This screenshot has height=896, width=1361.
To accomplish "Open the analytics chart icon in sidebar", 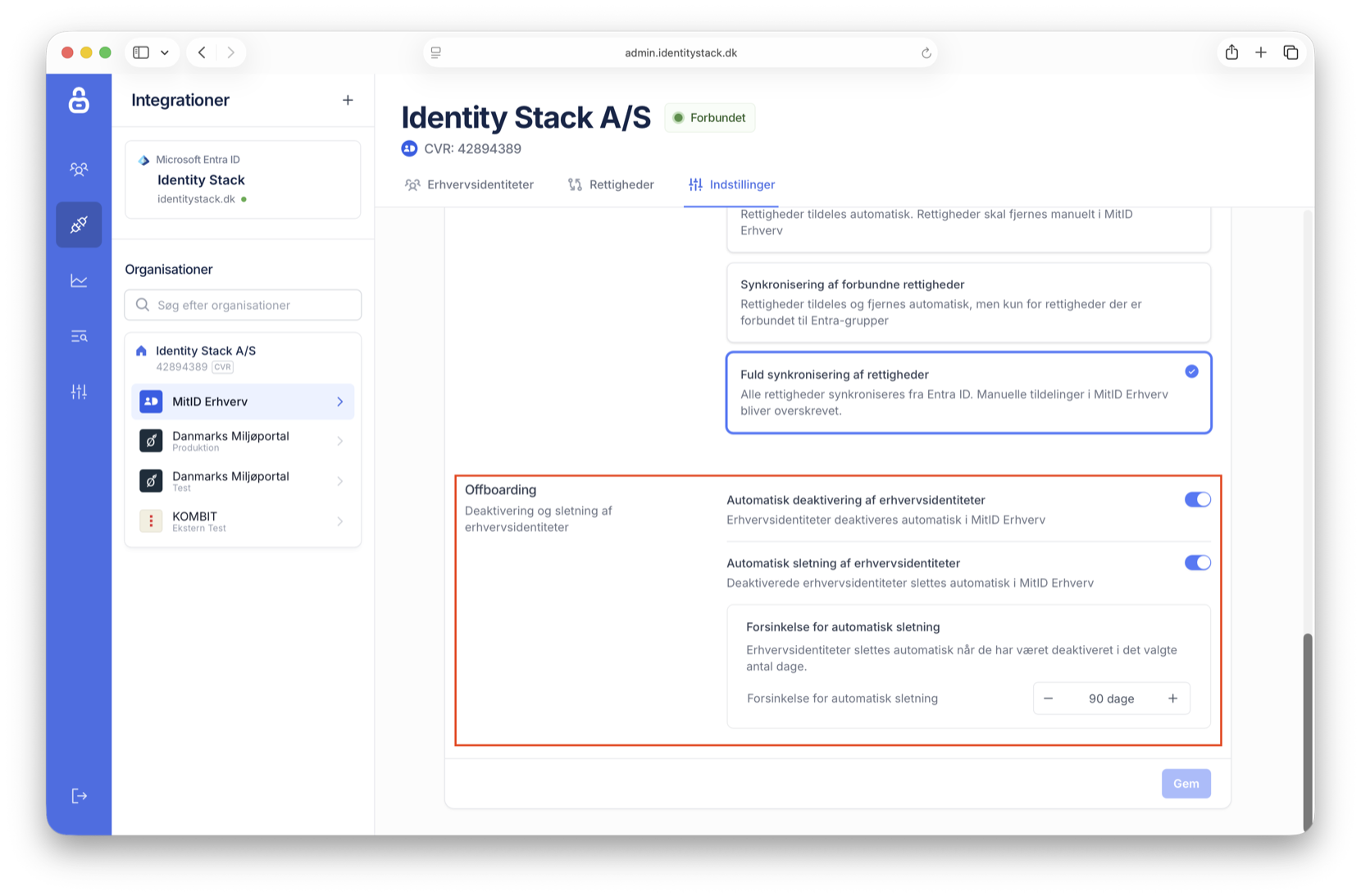I will pos(79,280).
